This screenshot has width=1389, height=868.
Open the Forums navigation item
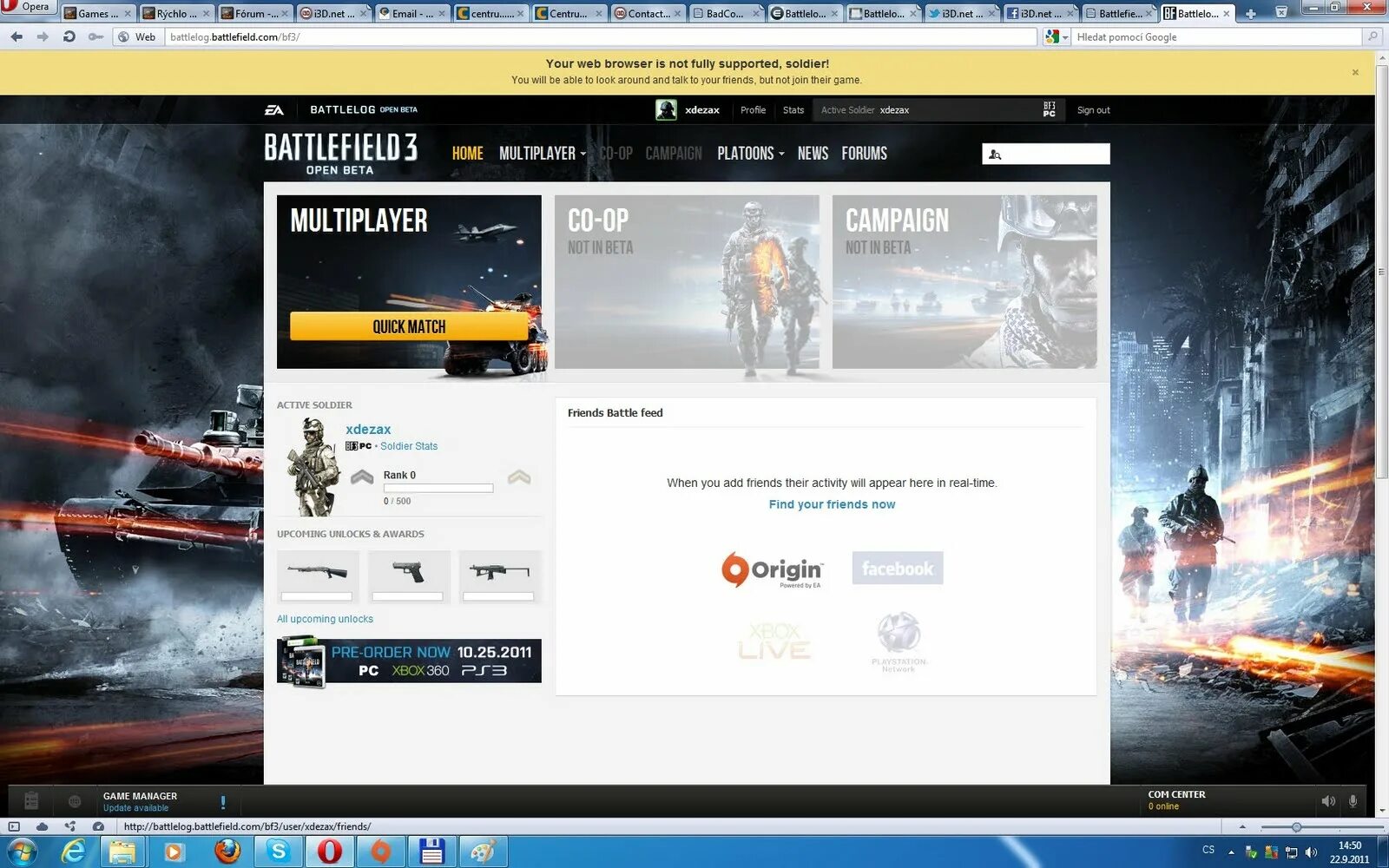tap(864, 154)
